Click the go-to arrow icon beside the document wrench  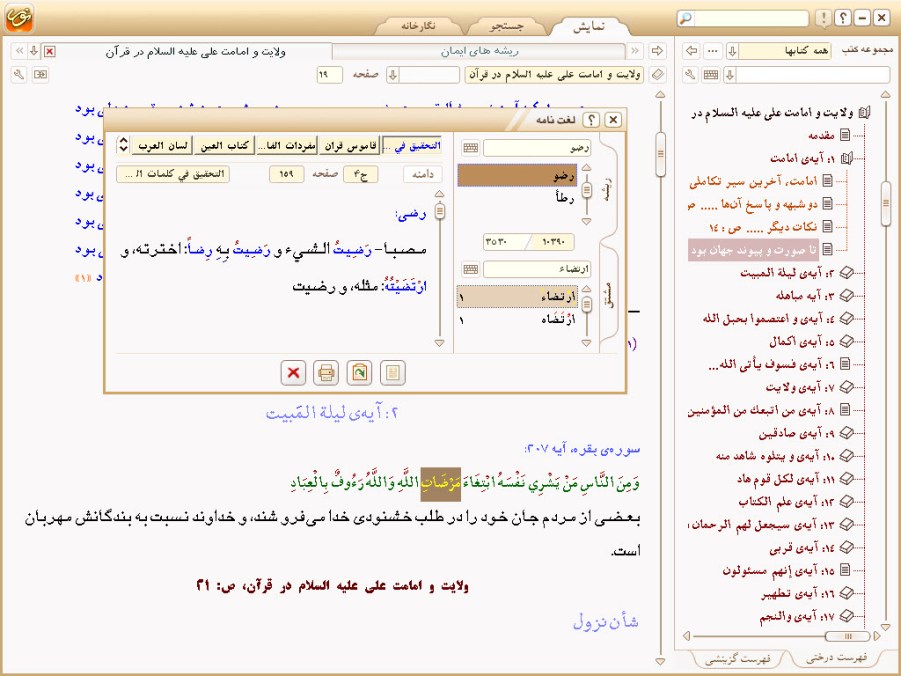40,75
